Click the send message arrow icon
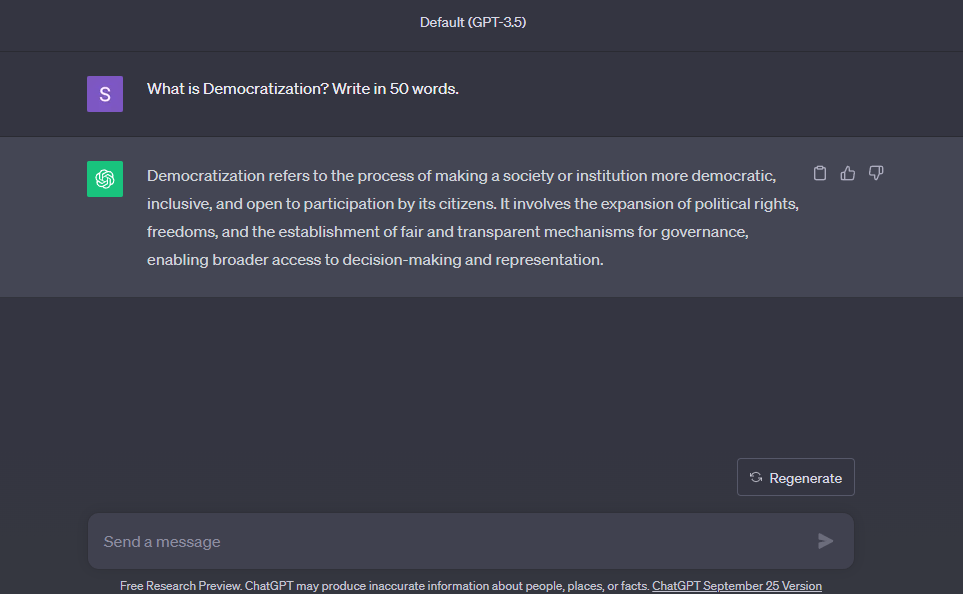This screenshot has width=963, height=594. (825, 541)
